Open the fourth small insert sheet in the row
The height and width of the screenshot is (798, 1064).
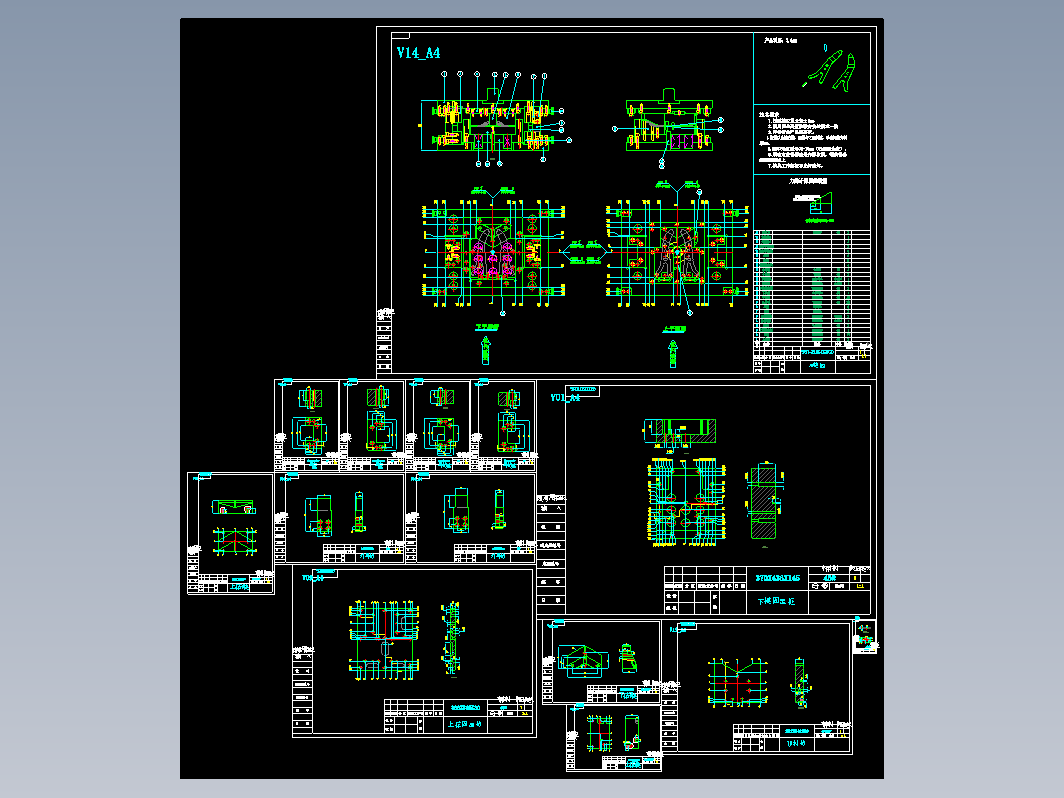pyautogui.click(x=504, y=425)
